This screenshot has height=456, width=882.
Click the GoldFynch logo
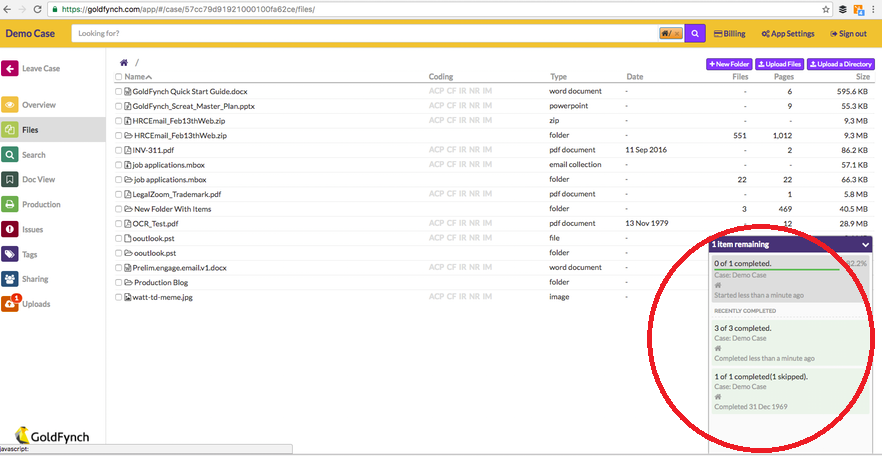coord(52,435)
